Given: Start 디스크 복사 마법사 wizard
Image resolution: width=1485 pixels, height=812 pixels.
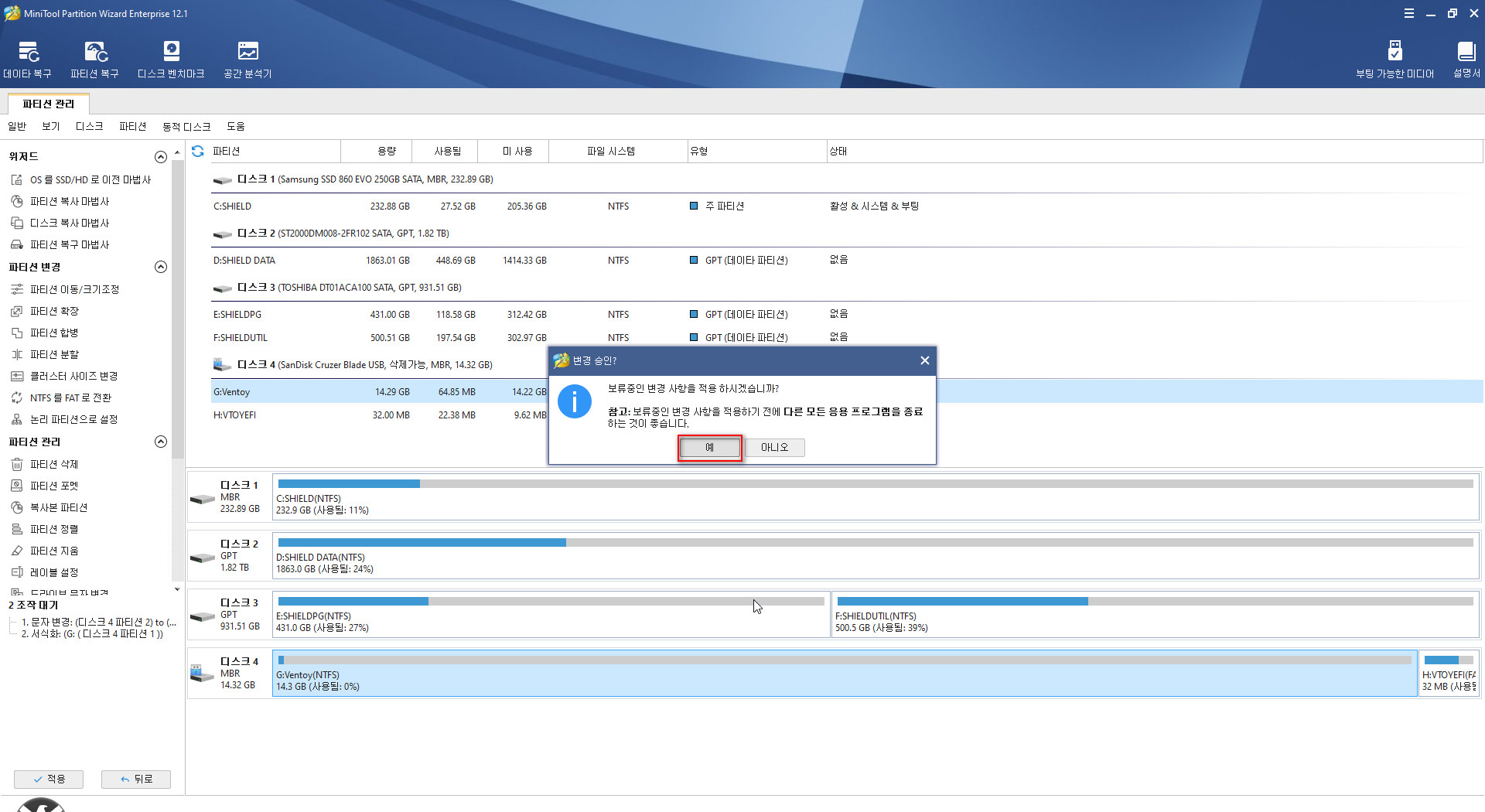Looking at the screenshot, I should pos(60,223).
